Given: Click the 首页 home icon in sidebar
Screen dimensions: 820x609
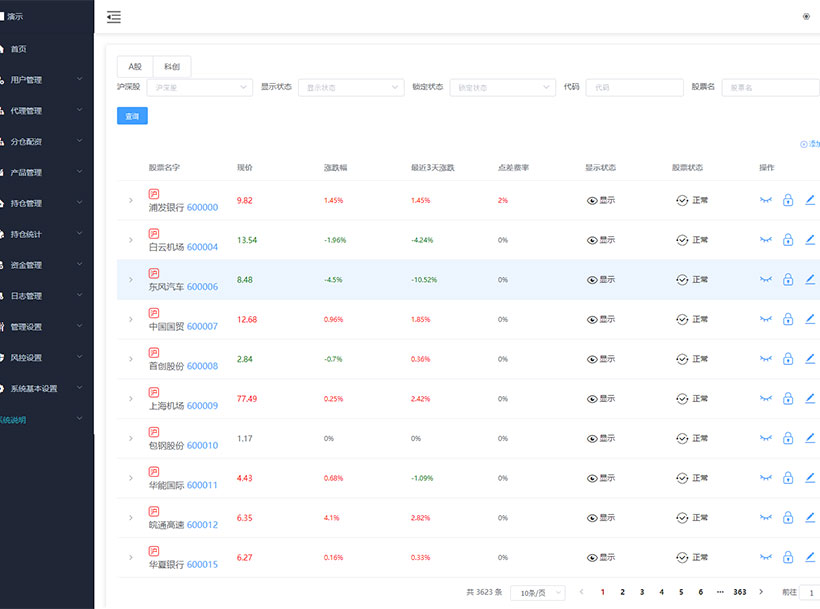Looking at the screenshot, I should [x=4, y=49].
